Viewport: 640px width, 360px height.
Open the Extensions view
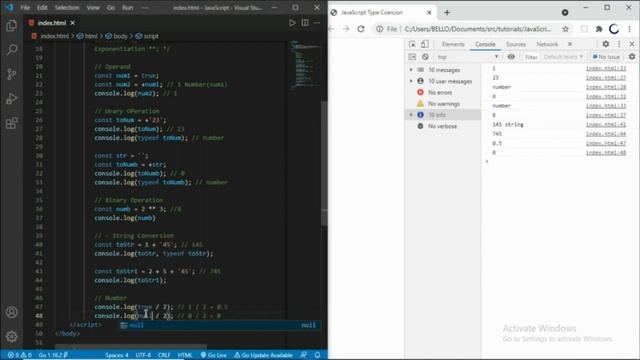point(11,122)
